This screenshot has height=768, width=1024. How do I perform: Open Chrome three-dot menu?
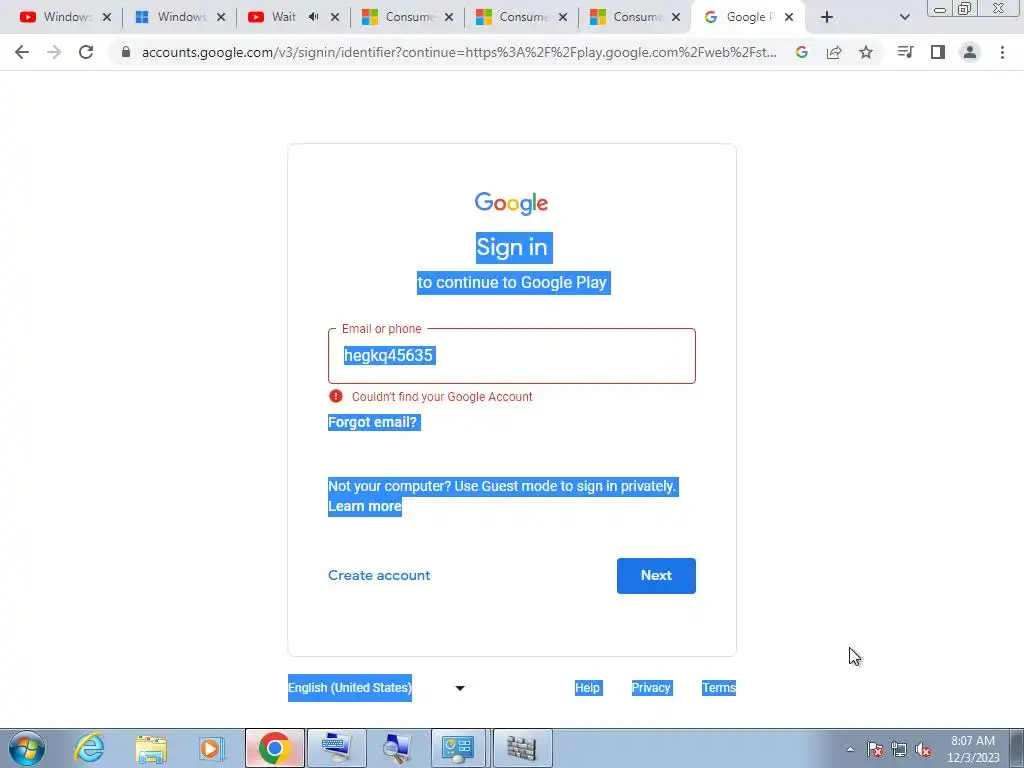1002,52
